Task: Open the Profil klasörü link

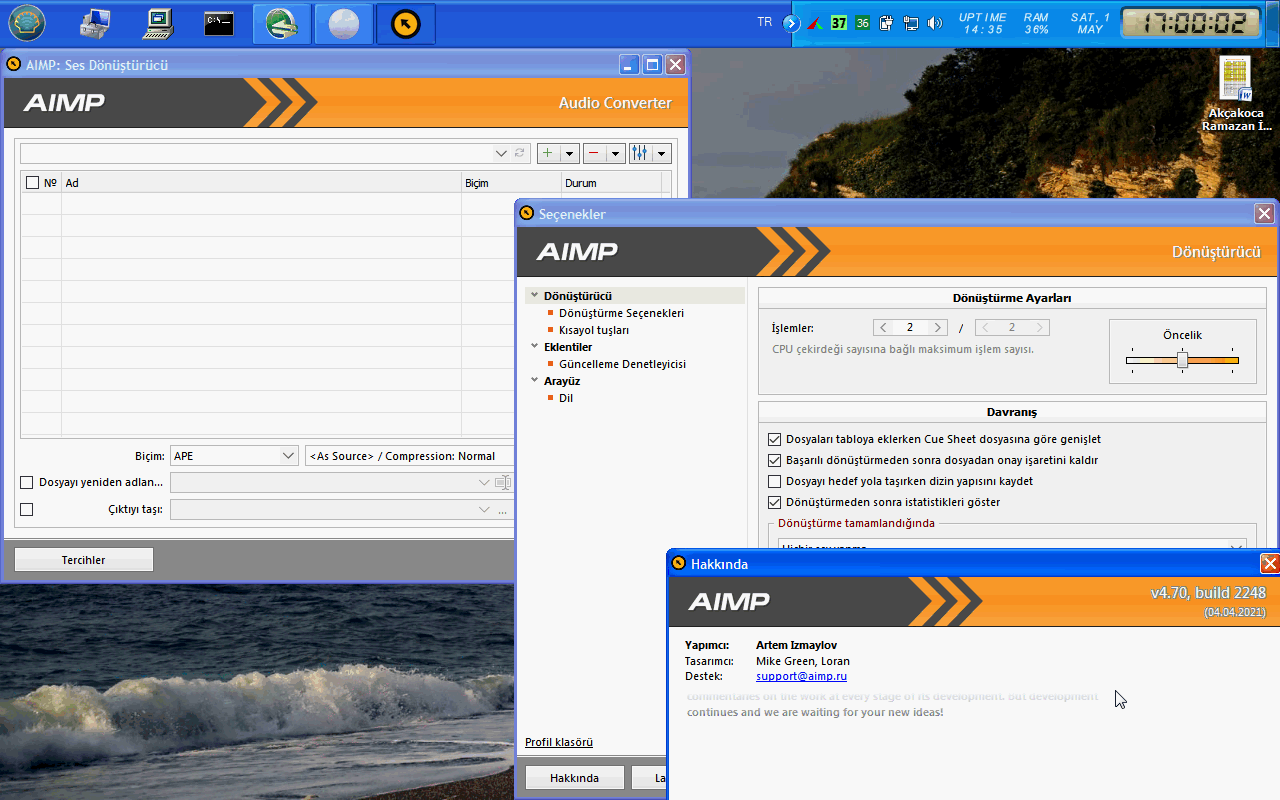Action: coord(559,742)
